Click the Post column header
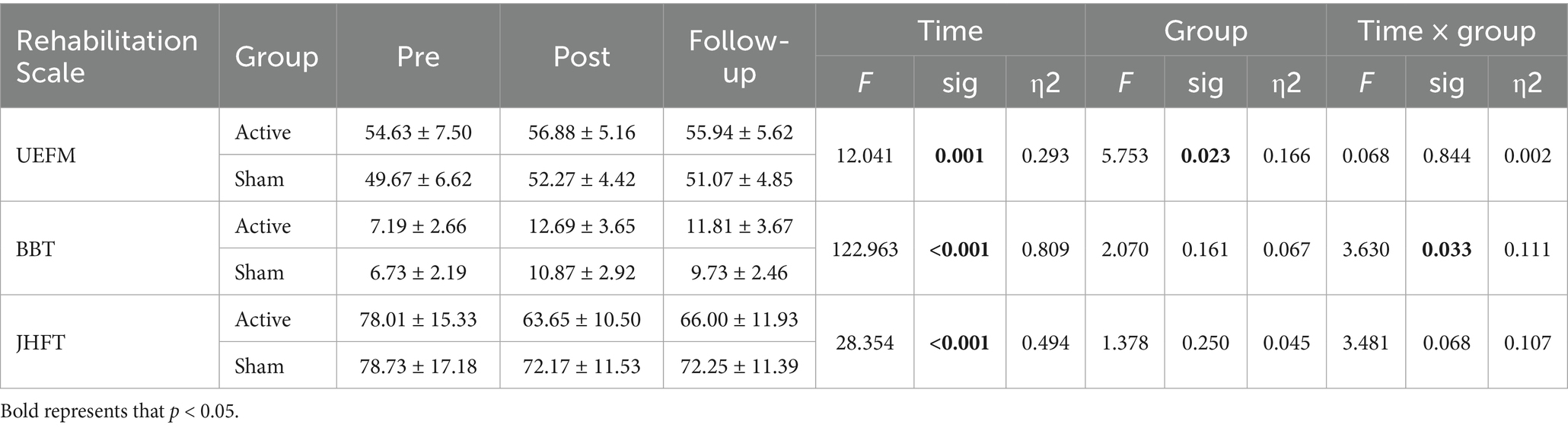 [x=582, y=56]
